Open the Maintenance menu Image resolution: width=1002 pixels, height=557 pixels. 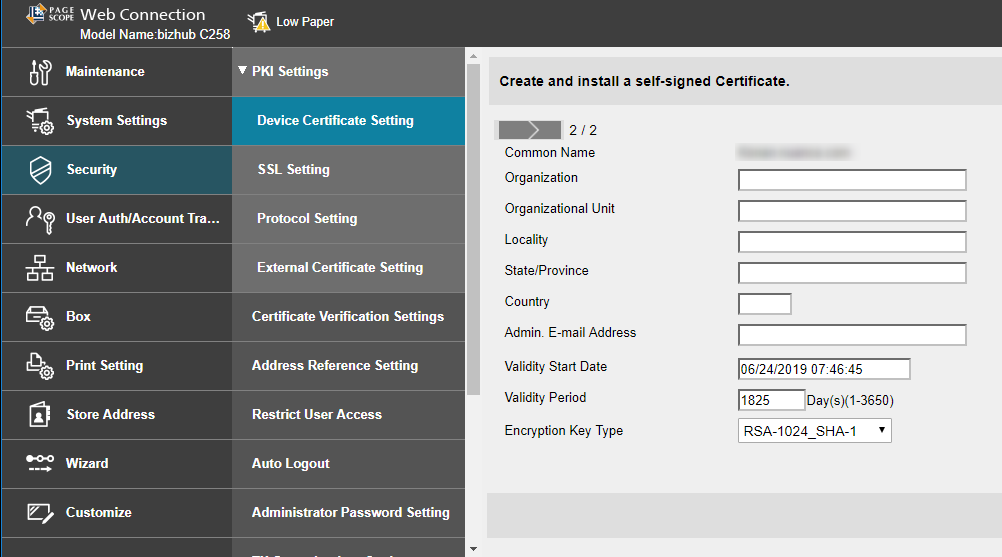pyautogui.click(x=117, y=72)
